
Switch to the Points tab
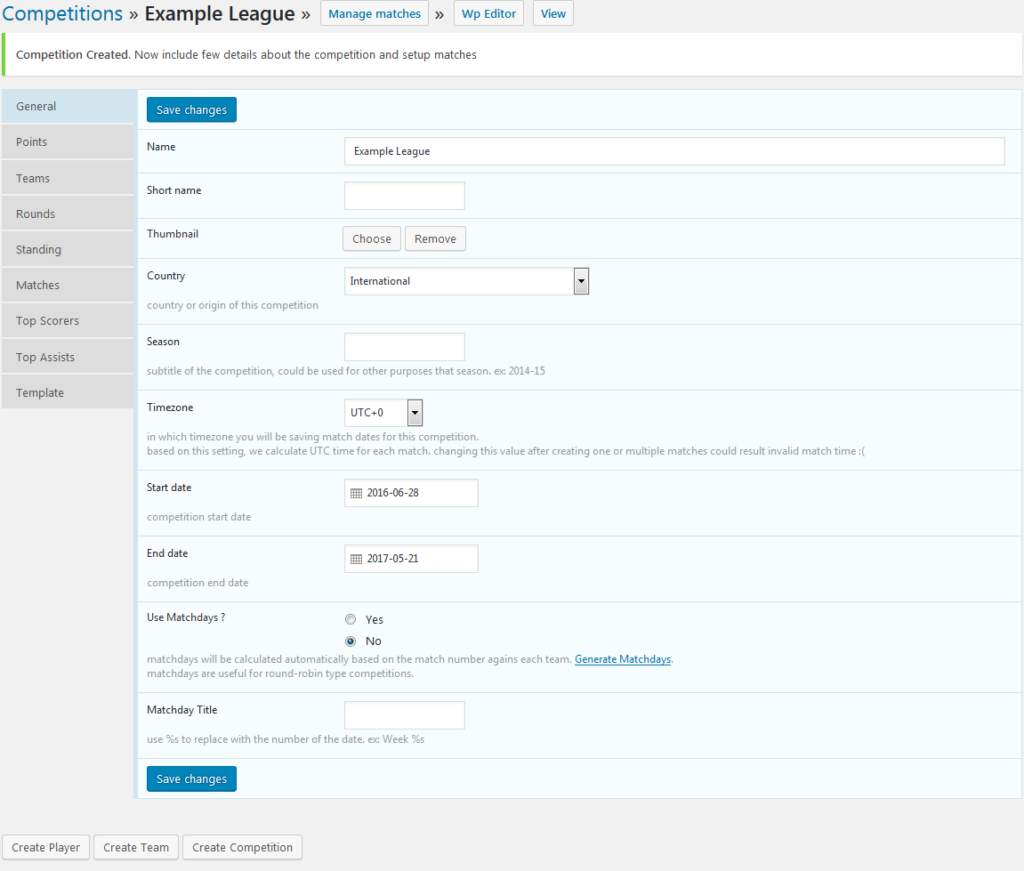pos(67,142)
